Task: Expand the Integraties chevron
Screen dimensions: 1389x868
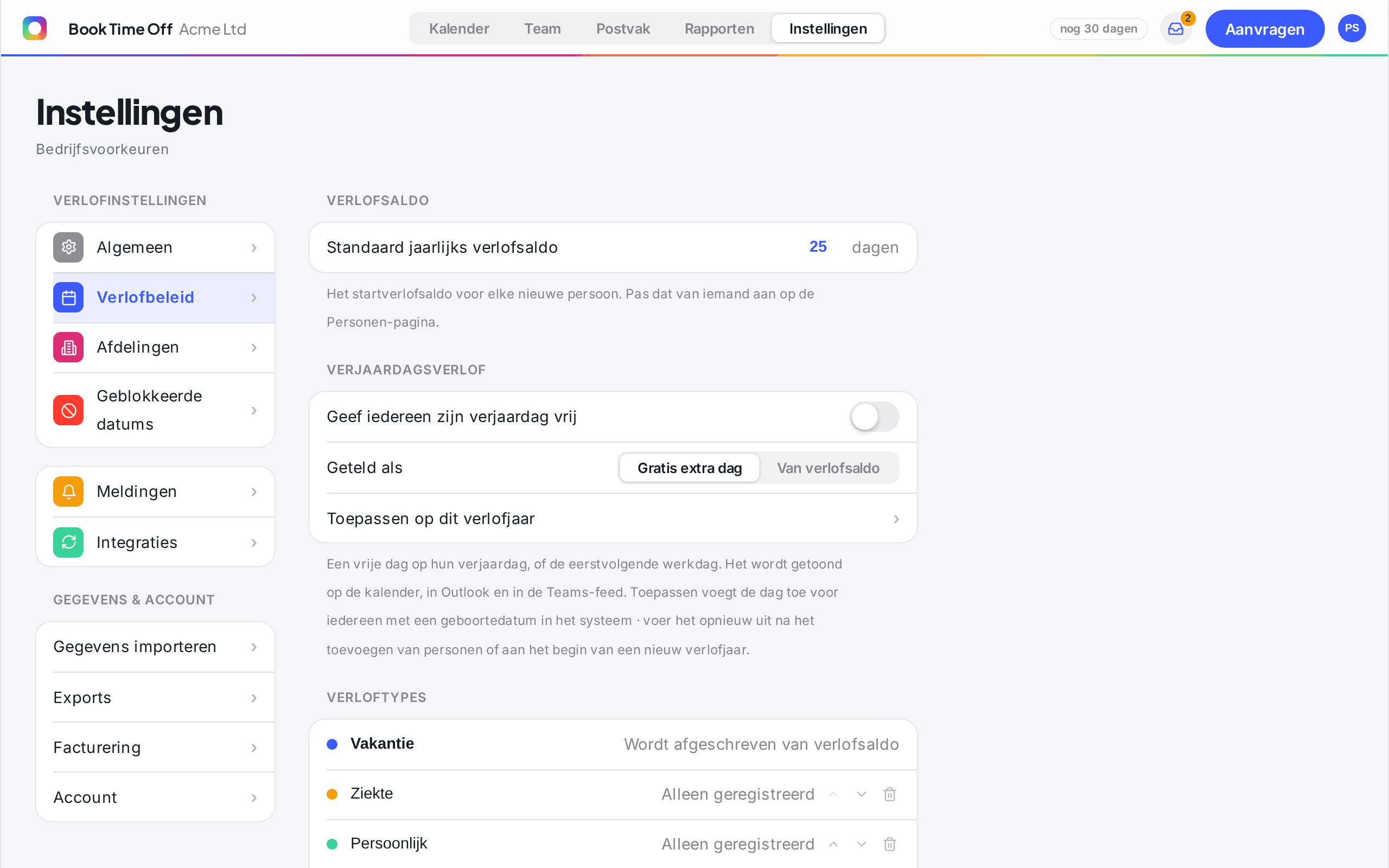Action: click(x=254, y=542)
